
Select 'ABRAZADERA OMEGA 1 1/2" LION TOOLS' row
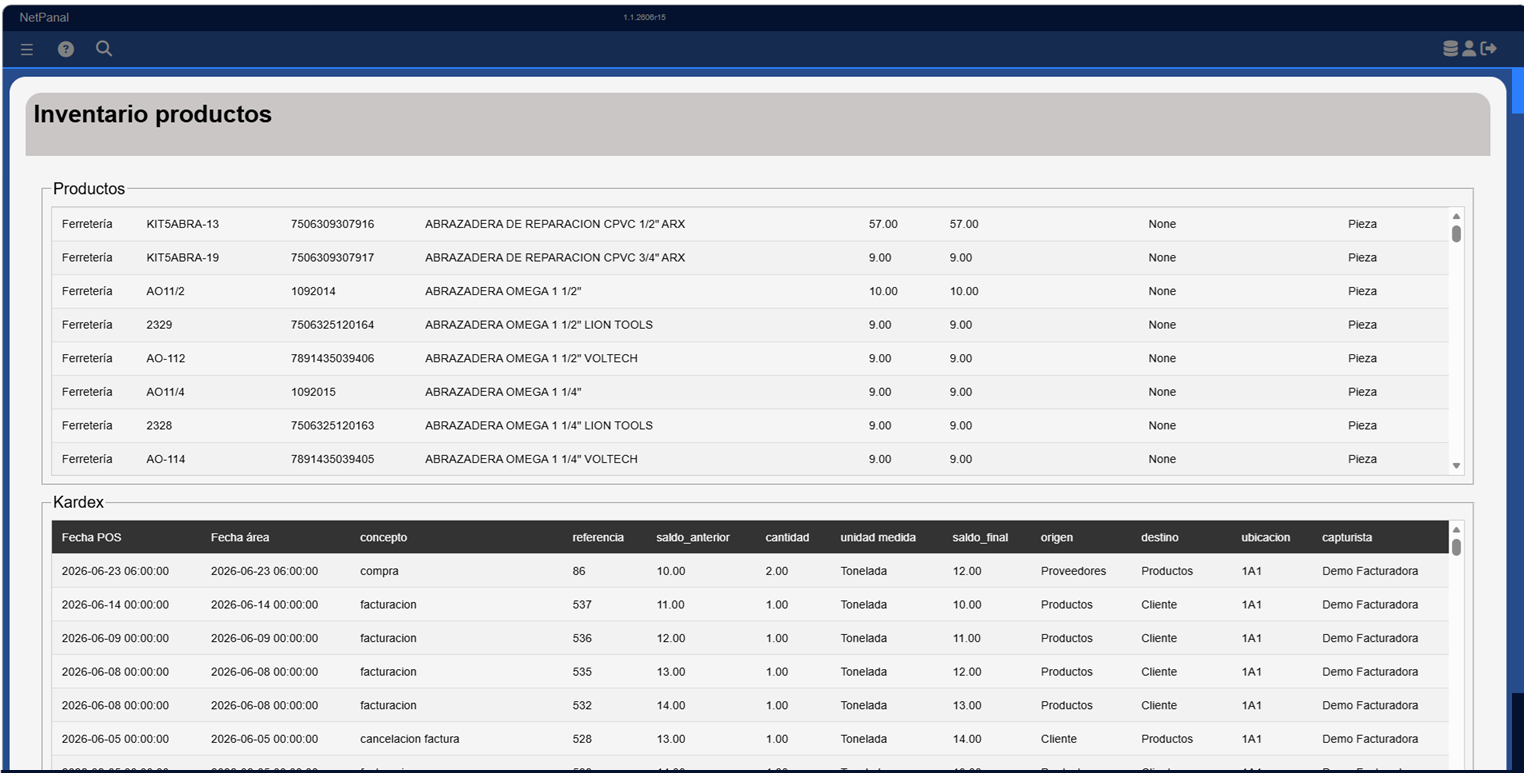point(750,325)
